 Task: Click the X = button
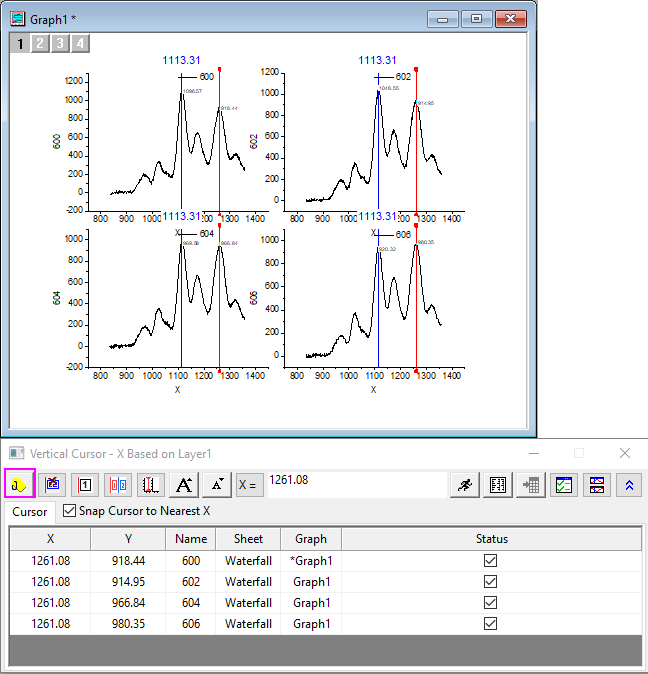[249, 484]
